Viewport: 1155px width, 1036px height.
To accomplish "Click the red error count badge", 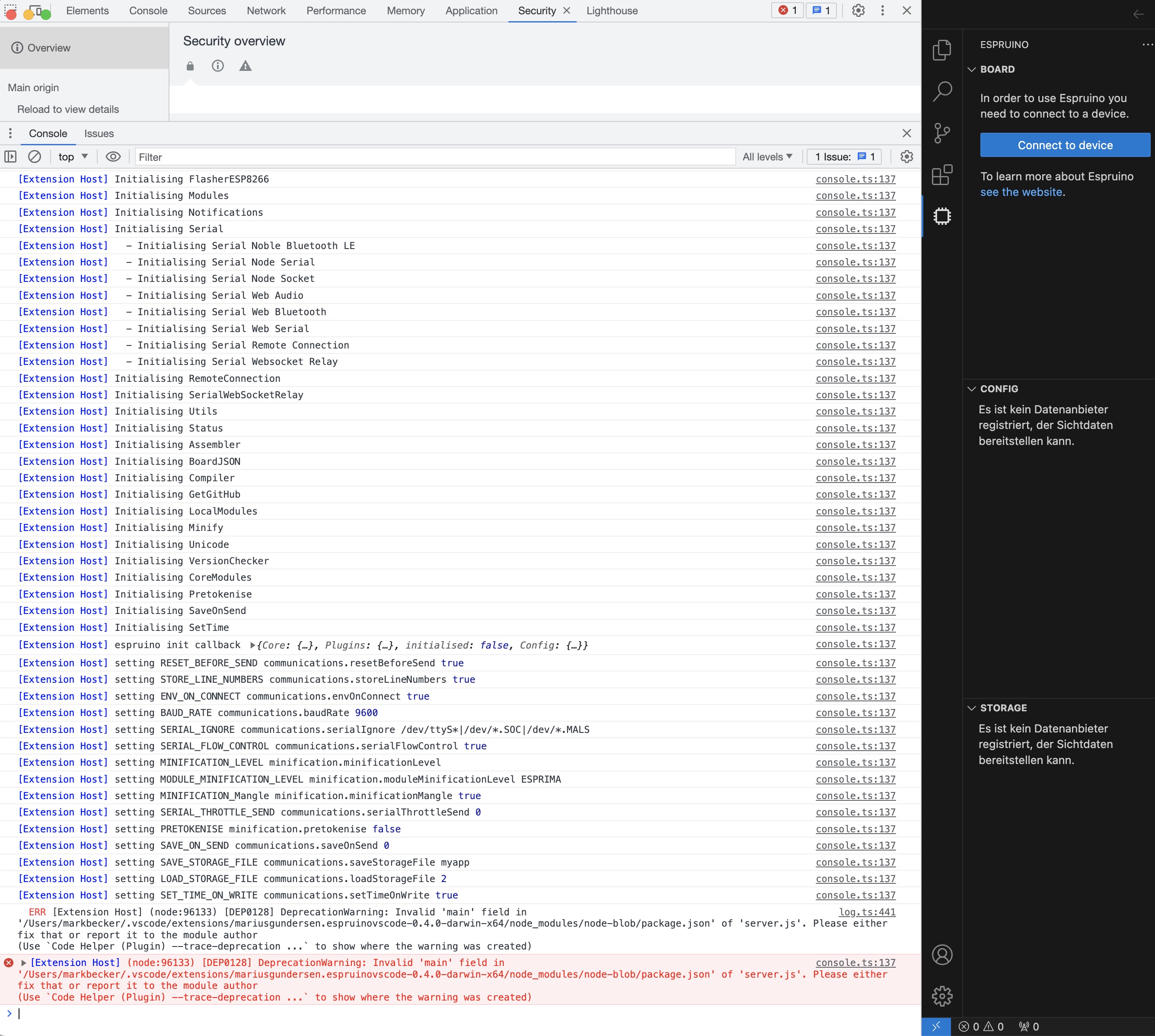I will (x=788, y=10).
